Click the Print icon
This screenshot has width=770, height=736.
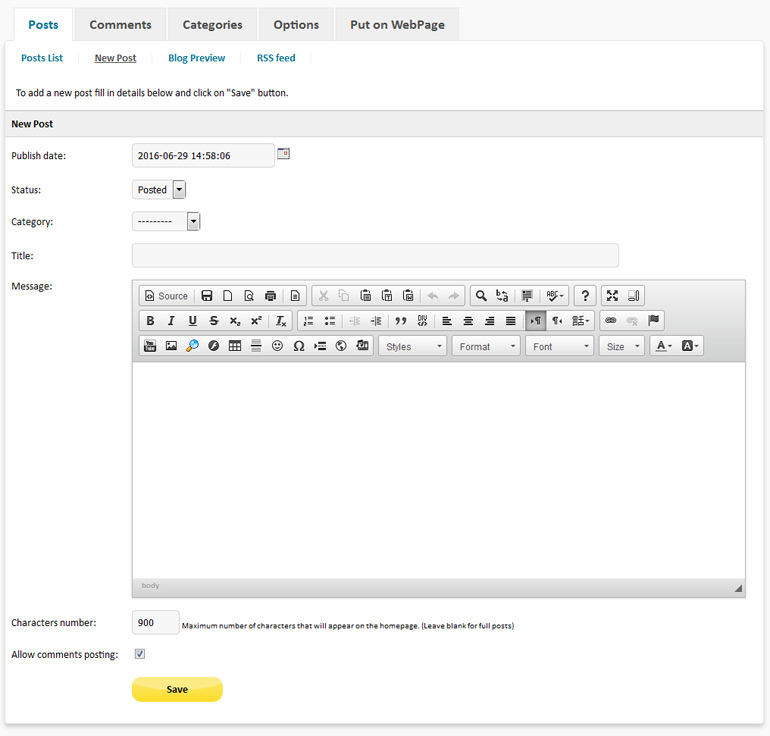[x=270, y=296]
